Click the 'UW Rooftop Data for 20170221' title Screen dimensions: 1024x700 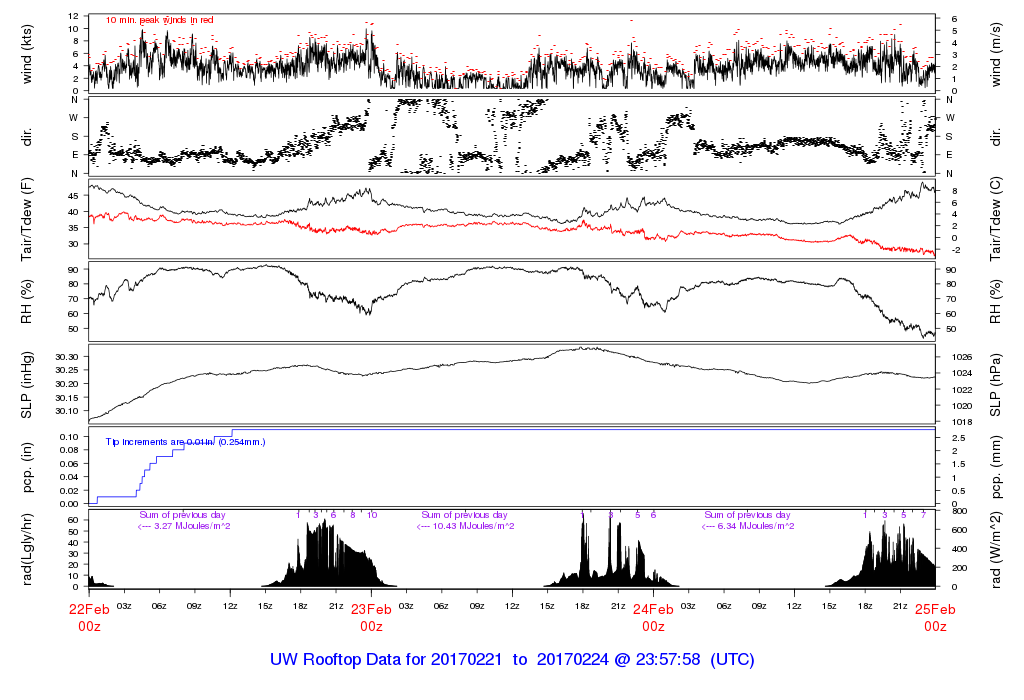click(x=386, y=660)
